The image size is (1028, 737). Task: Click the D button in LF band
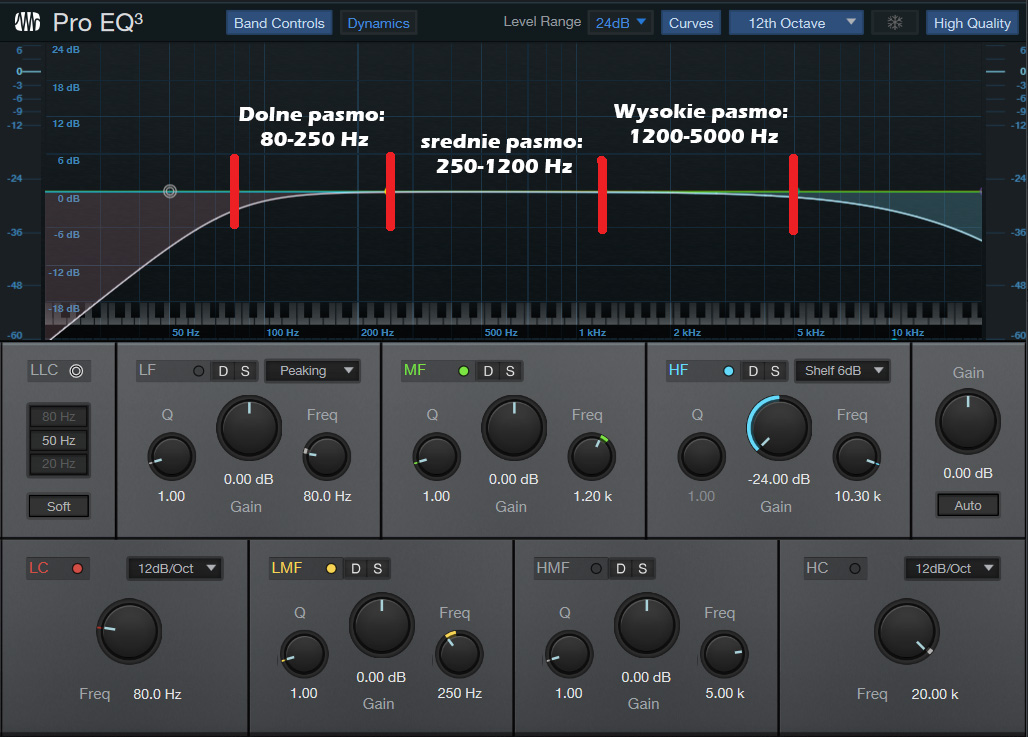pos(223,371)
